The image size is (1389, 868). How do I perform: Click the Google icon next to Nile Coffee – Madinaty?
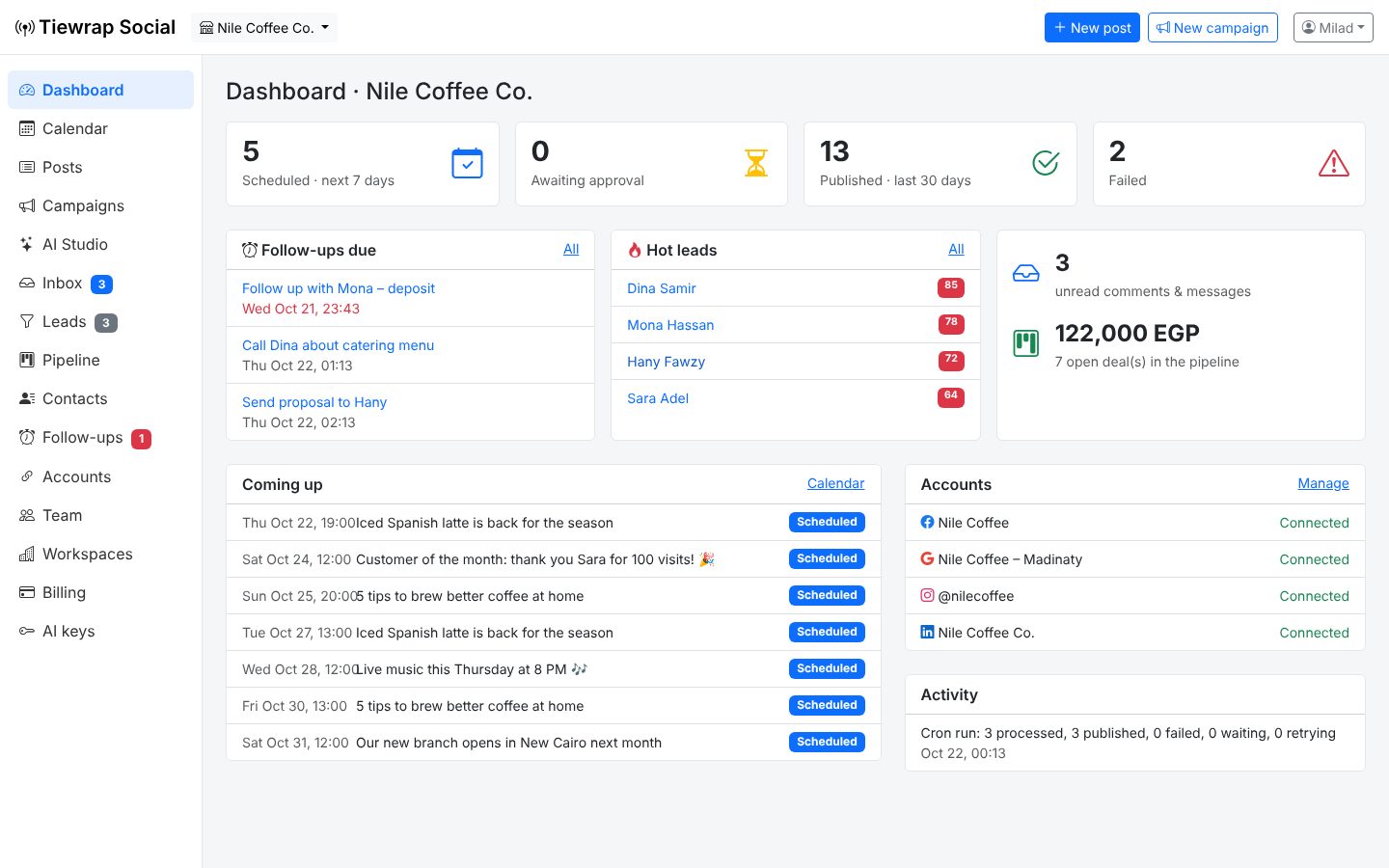tap(927, 558)
